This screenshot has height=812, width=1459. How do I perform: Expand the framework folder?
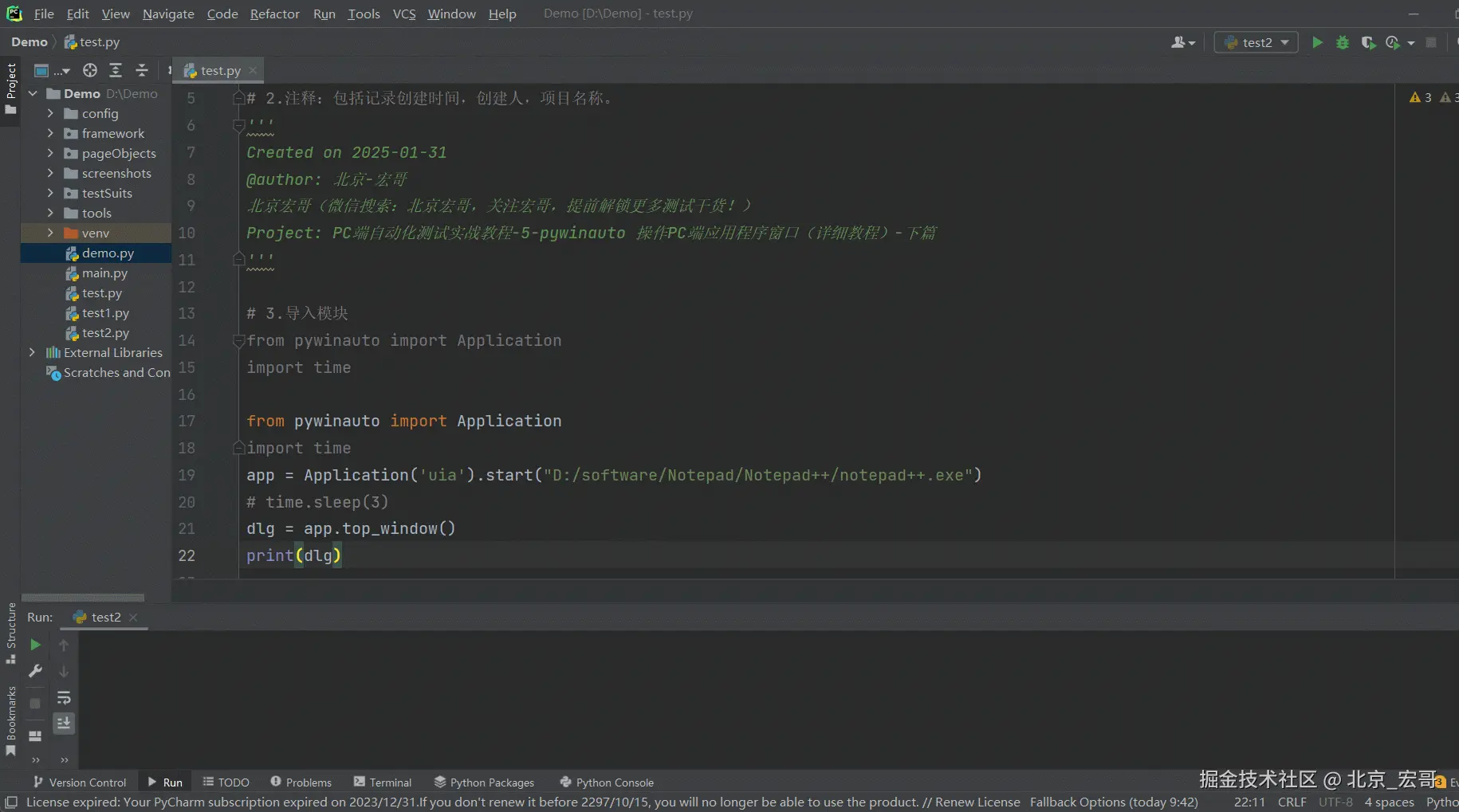(50, 133)
